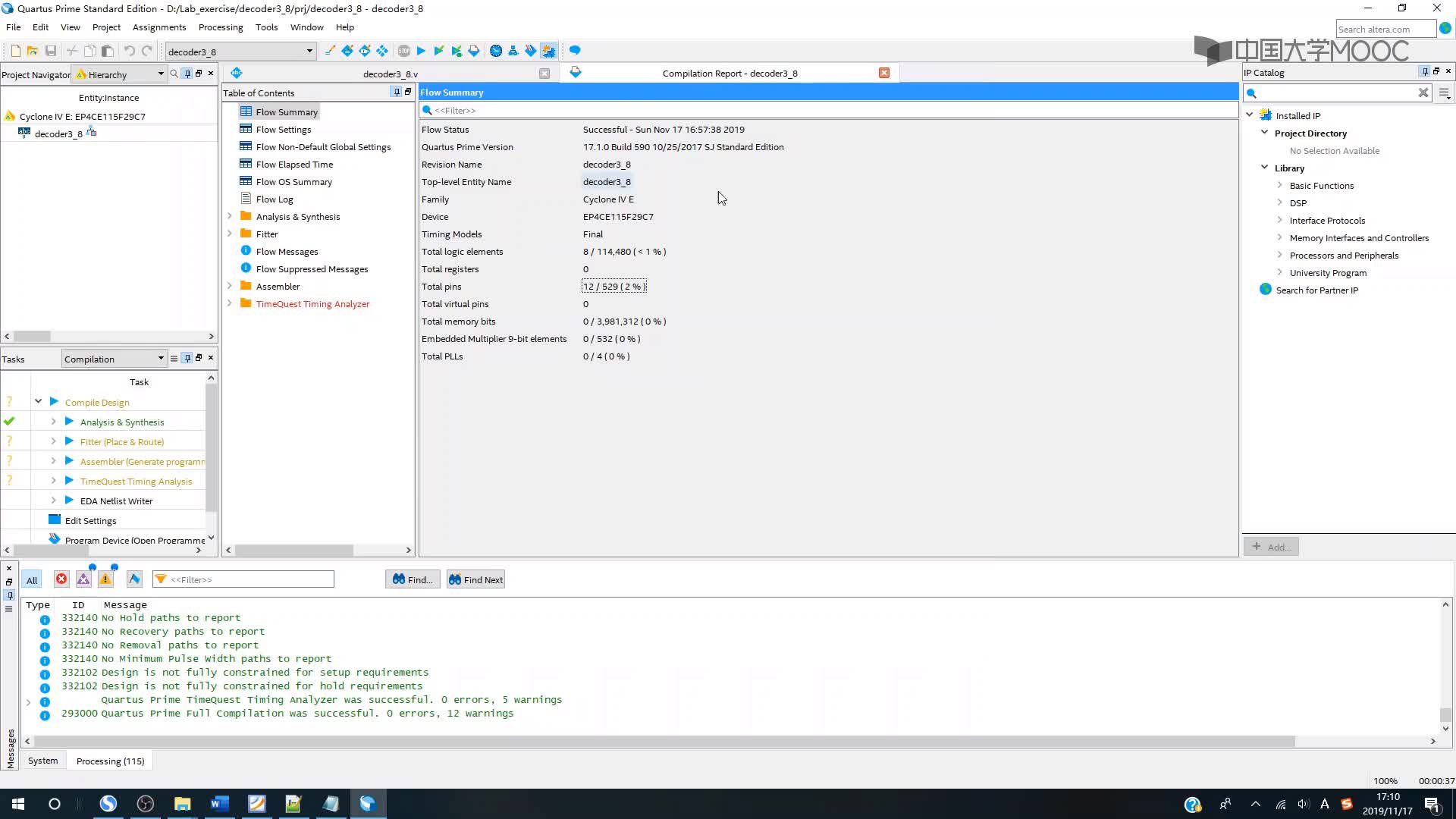Expand the Fitter tree item
The height and width of the screenshot is (819, 1456).
click(228, 233)
